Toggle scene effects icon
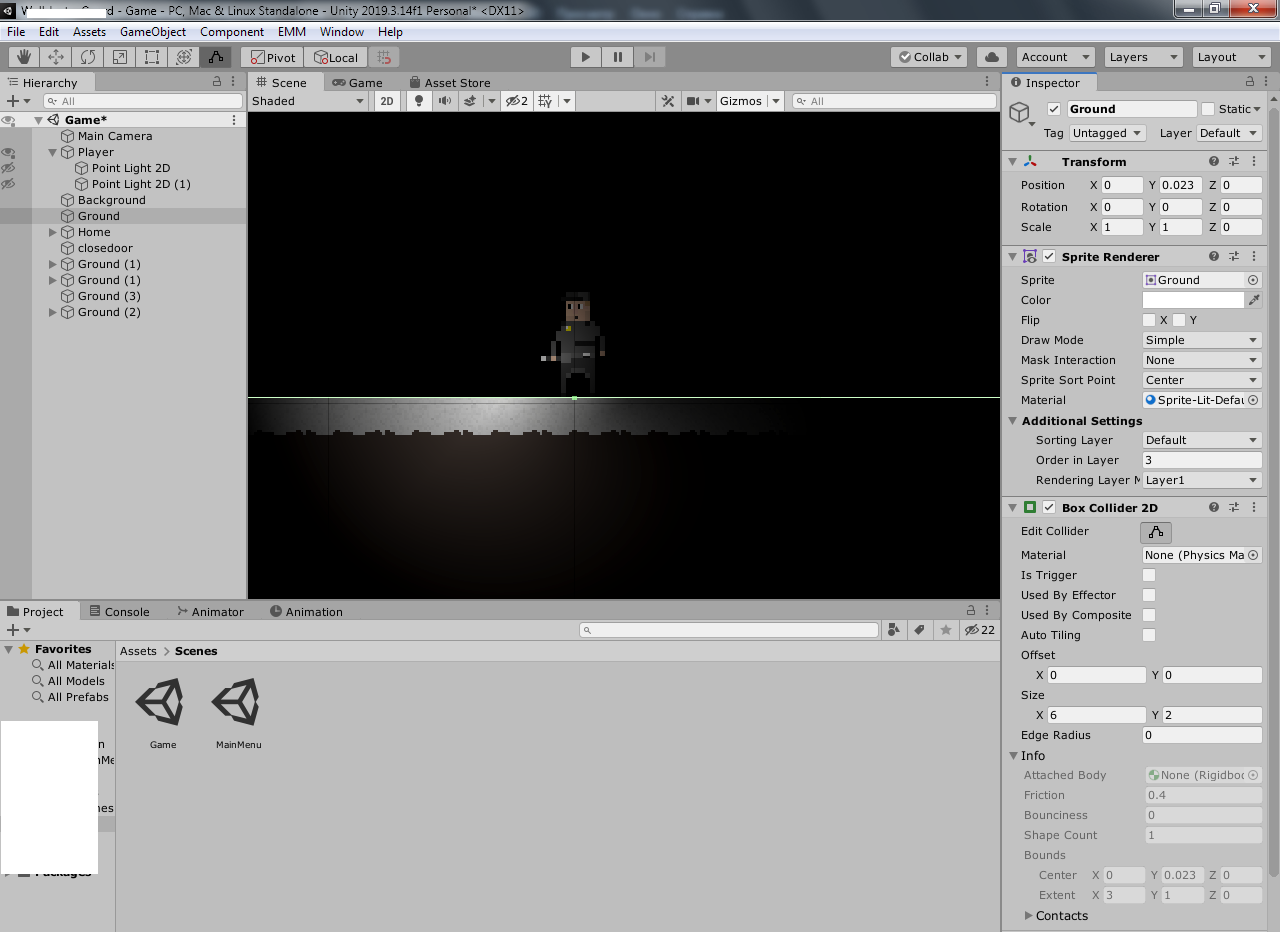Viewport: 1280px width, 932px height. [x=469, y=101]
